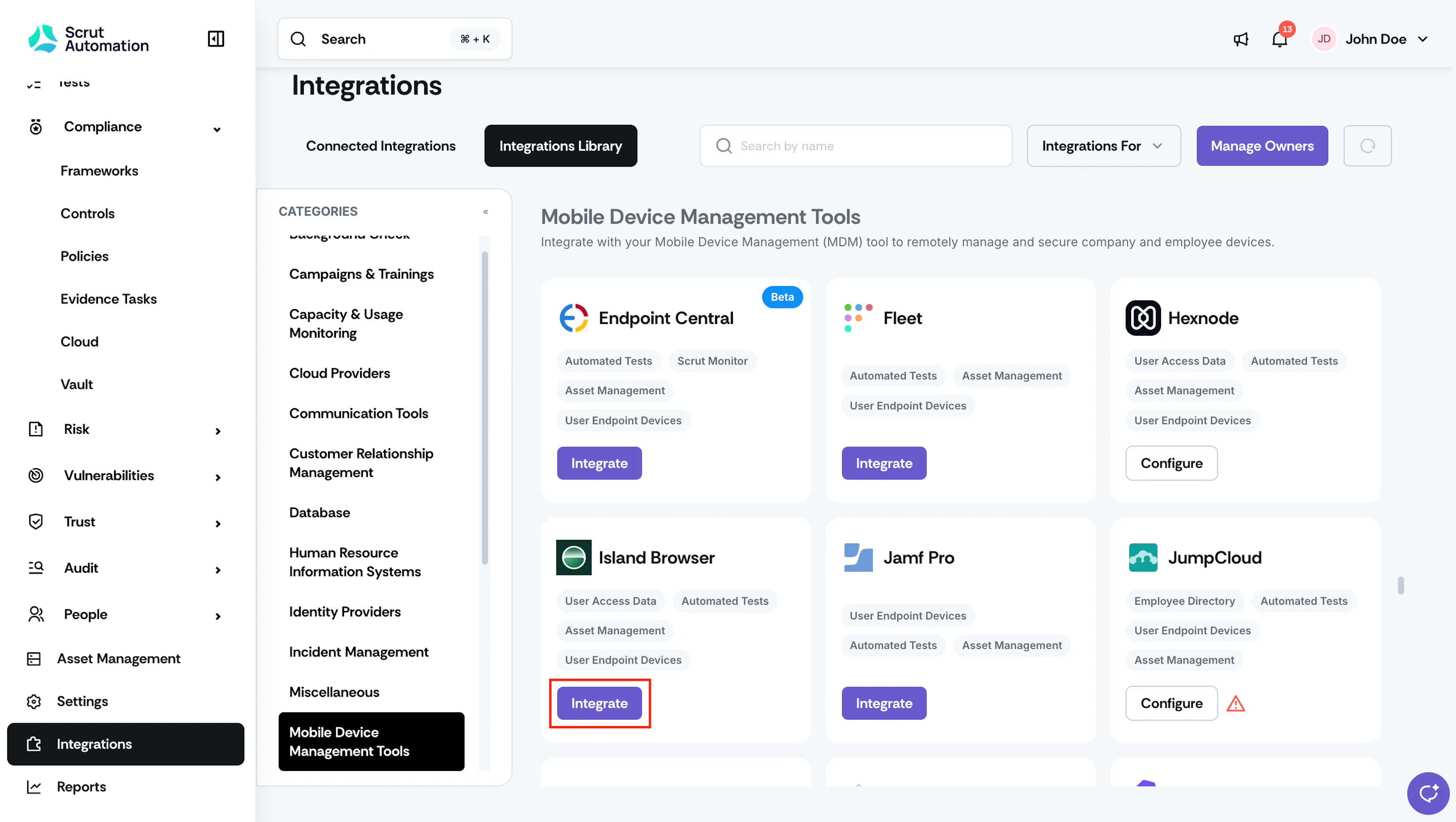Select Customer Relationship Management category
This screenshot has width=1456, height=822.
click(x=361, y=463)
